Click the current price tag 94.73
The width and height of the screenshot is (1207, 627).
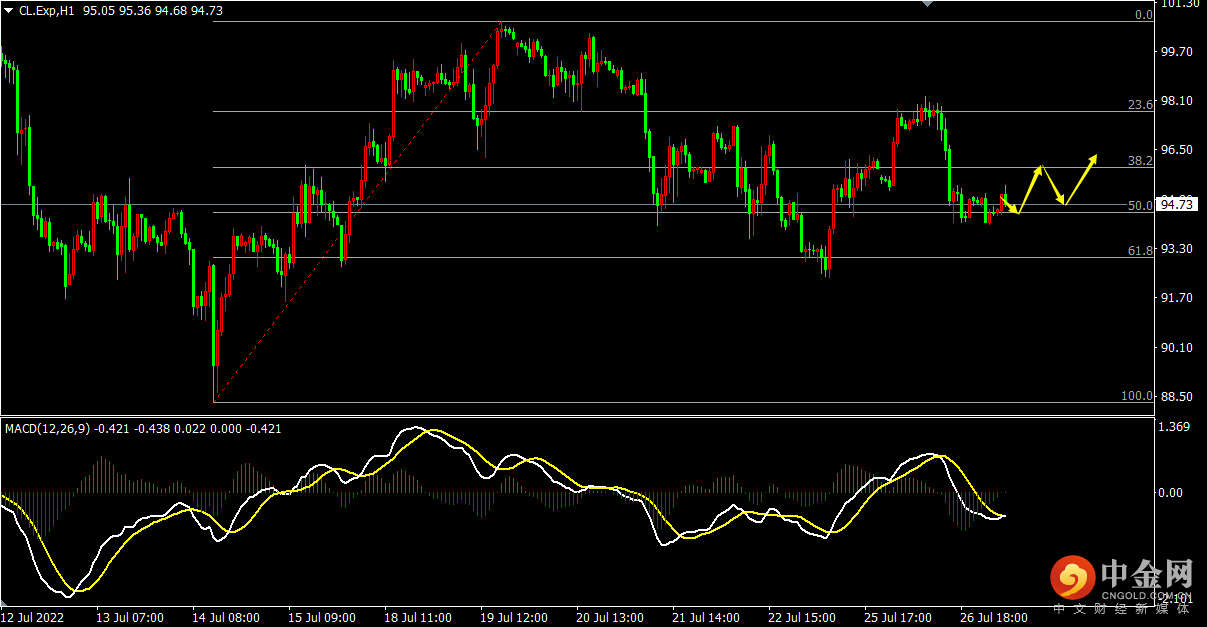[1177, 205]
